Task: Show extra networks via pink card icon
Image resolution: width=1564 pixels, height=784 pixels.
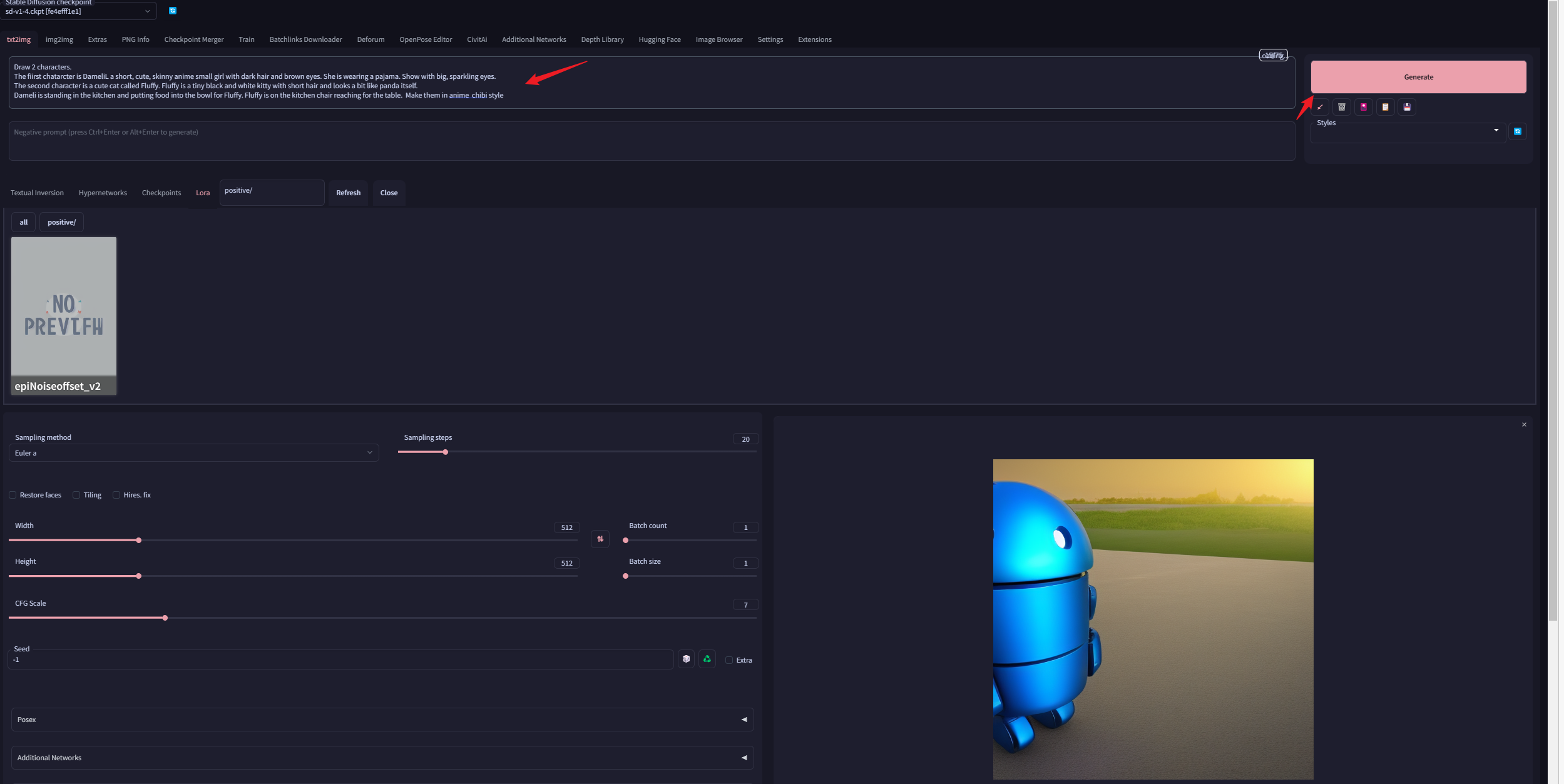Action: pyautogui.click(x=1363, y=107)
